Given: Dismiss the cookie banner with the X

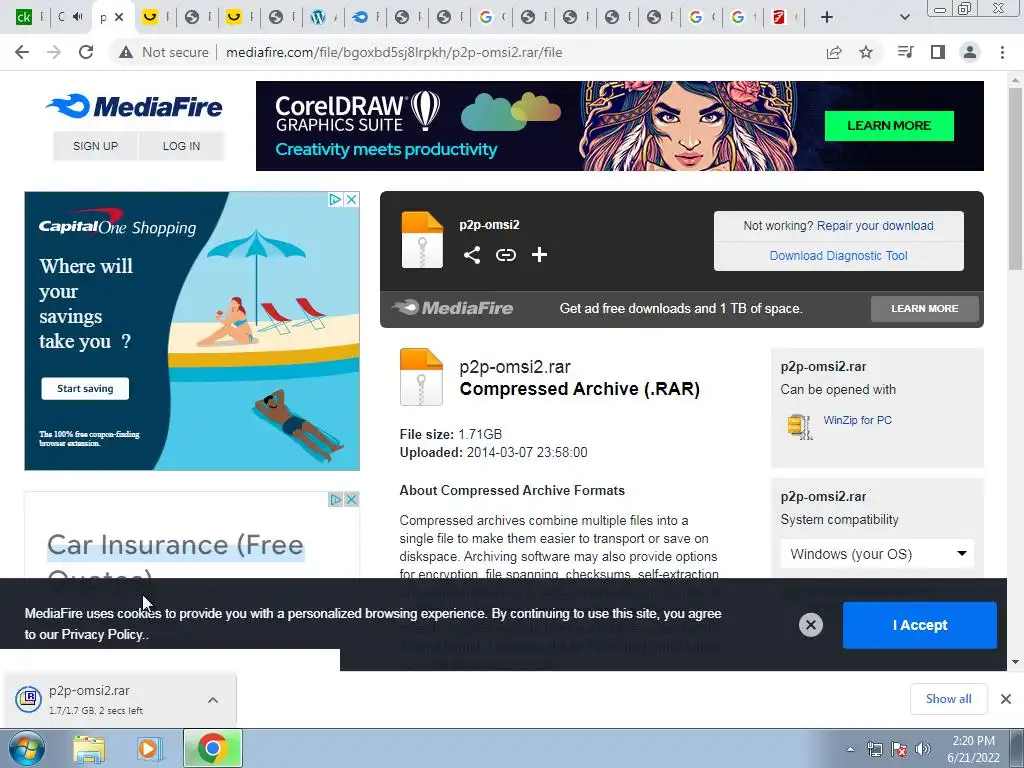Looking at the screenshot, I should pos(810,625).
